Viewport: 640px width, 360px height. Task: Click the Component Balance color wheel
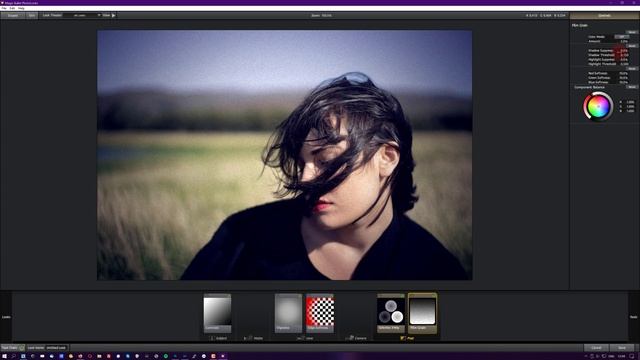pos(598,107)
